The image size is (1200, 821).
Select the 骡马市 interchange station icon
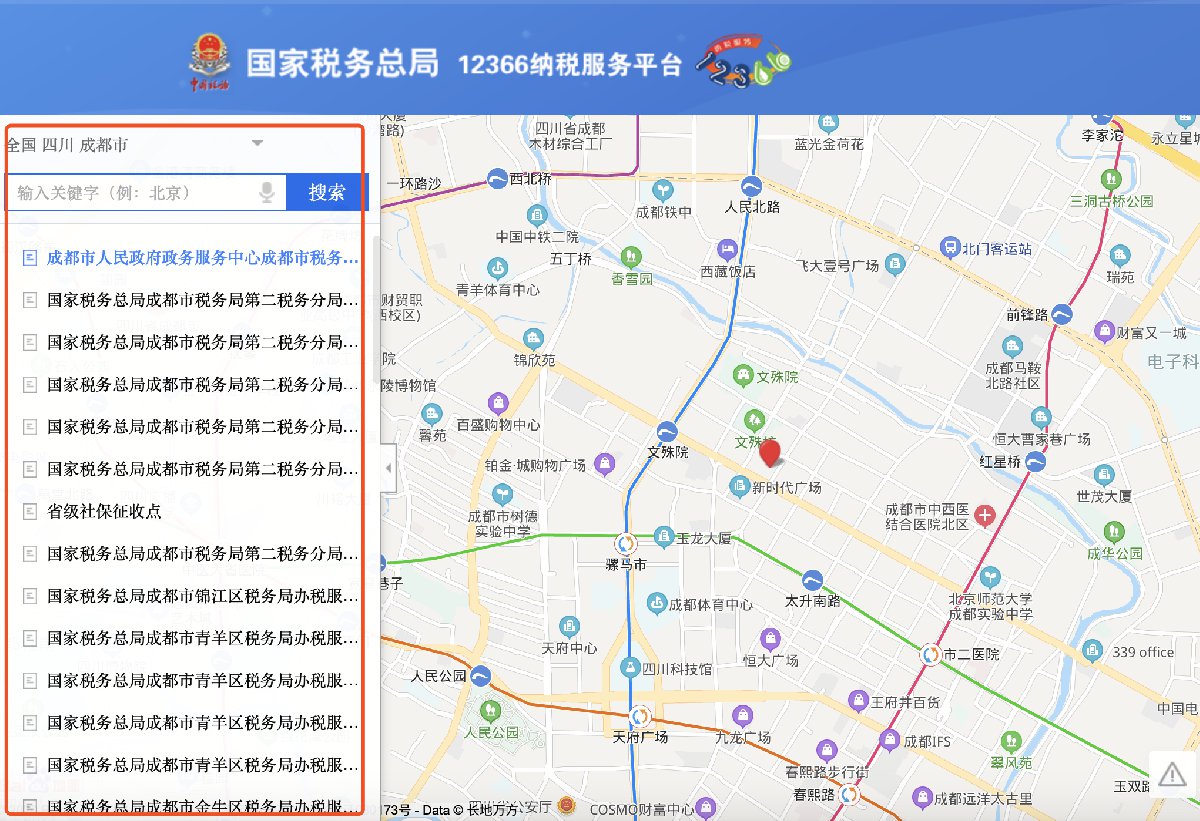click(627, 543)
